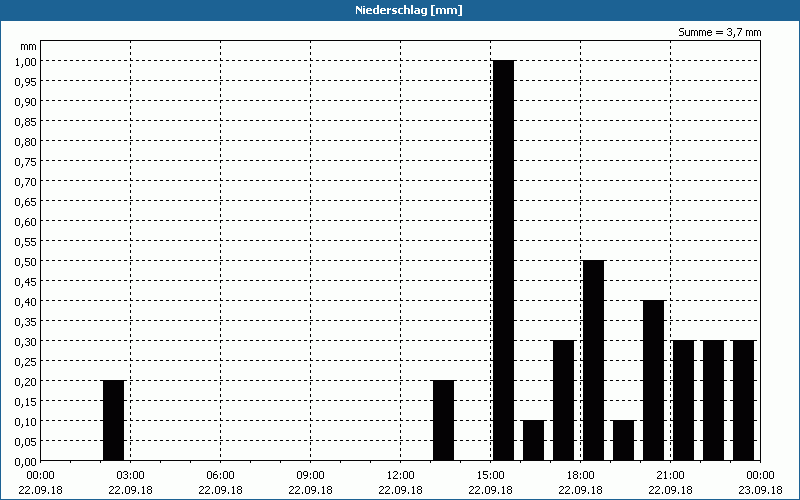The image size is (800, 500).
Task: Select the y-axis value '1,00'
Action: 26,61
